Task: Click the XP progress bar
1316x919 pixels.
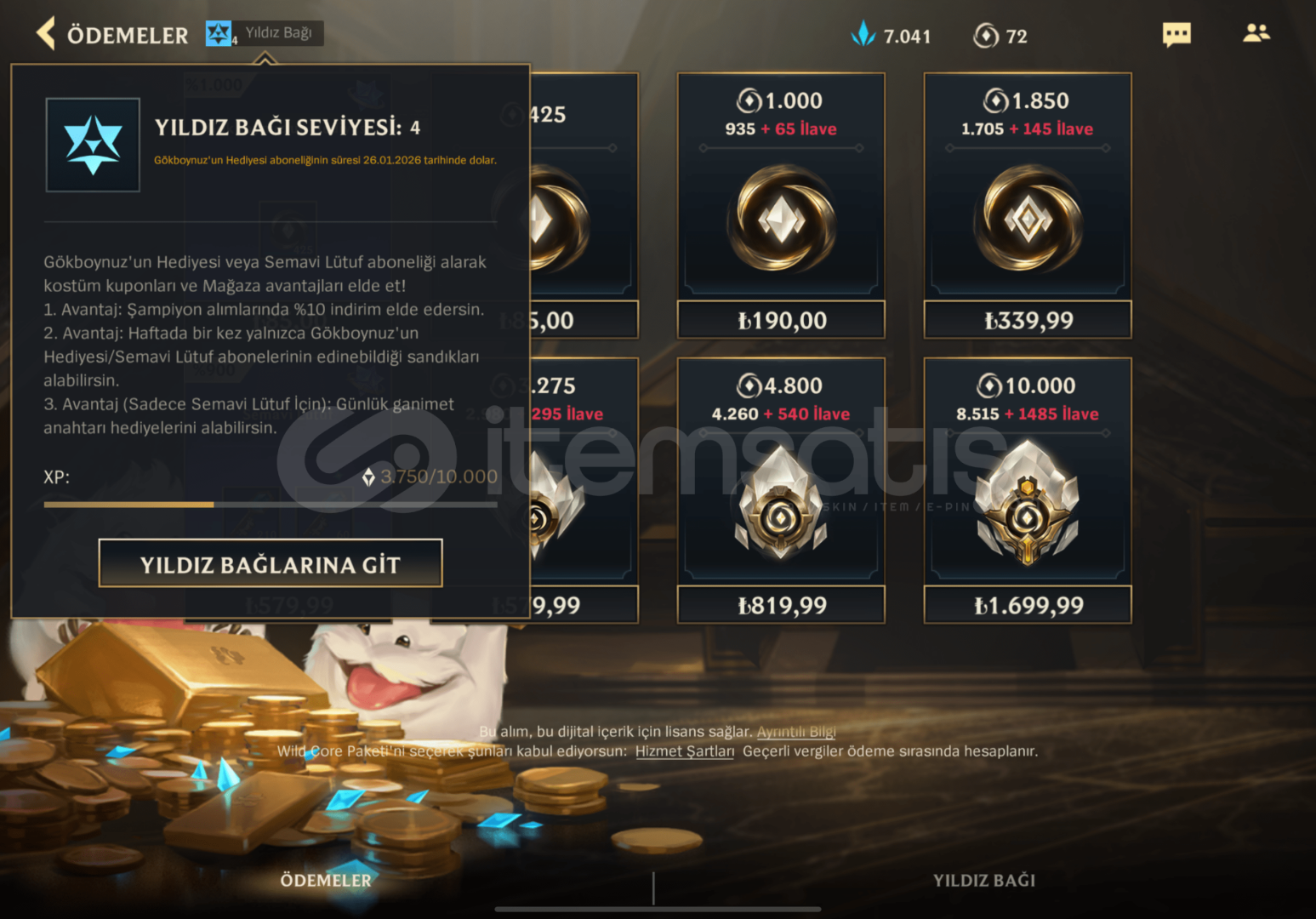Action: (271, 505)
